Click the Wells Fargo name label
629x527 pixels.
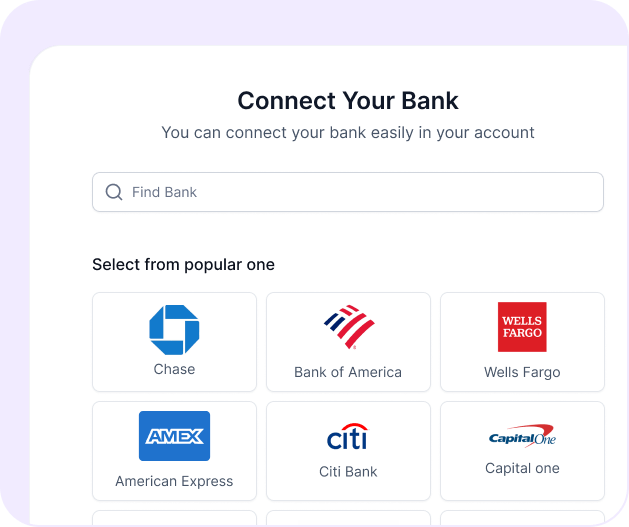click(x=522, y=372)
